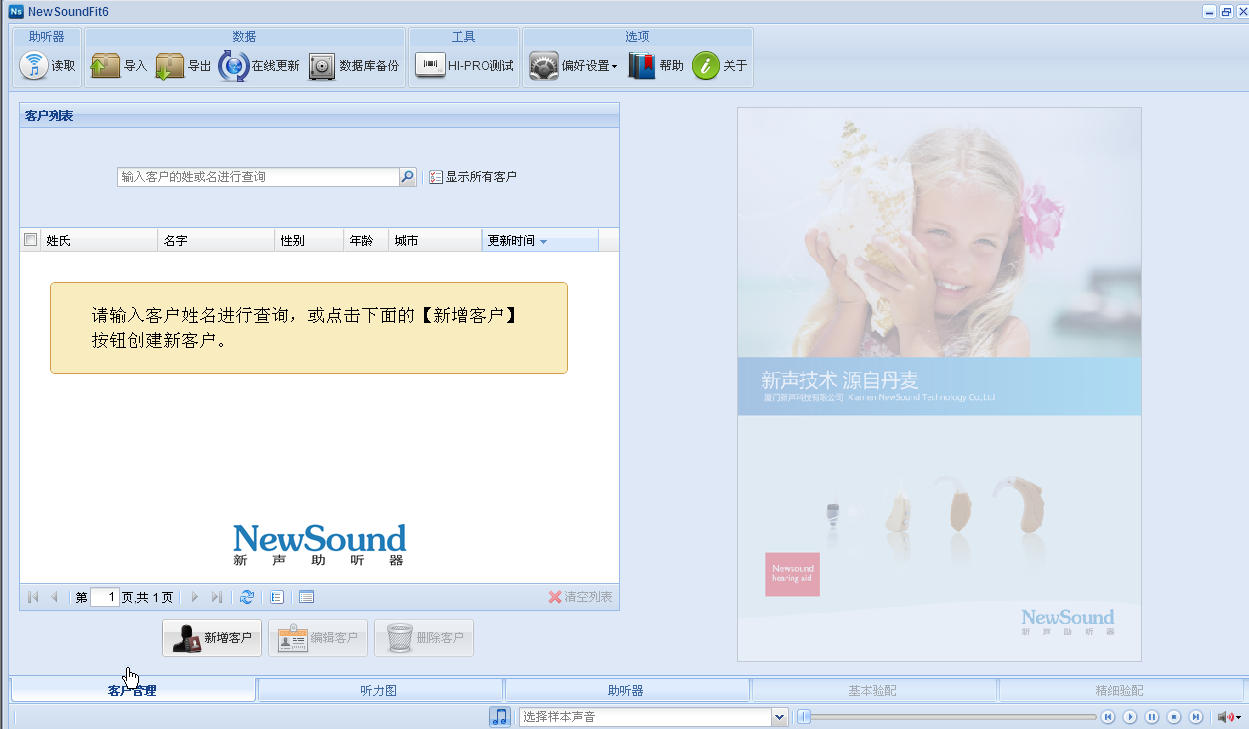Click the 导出 export icon
The width and height of the screenshot is (1249, 729).
click(170, 66)
